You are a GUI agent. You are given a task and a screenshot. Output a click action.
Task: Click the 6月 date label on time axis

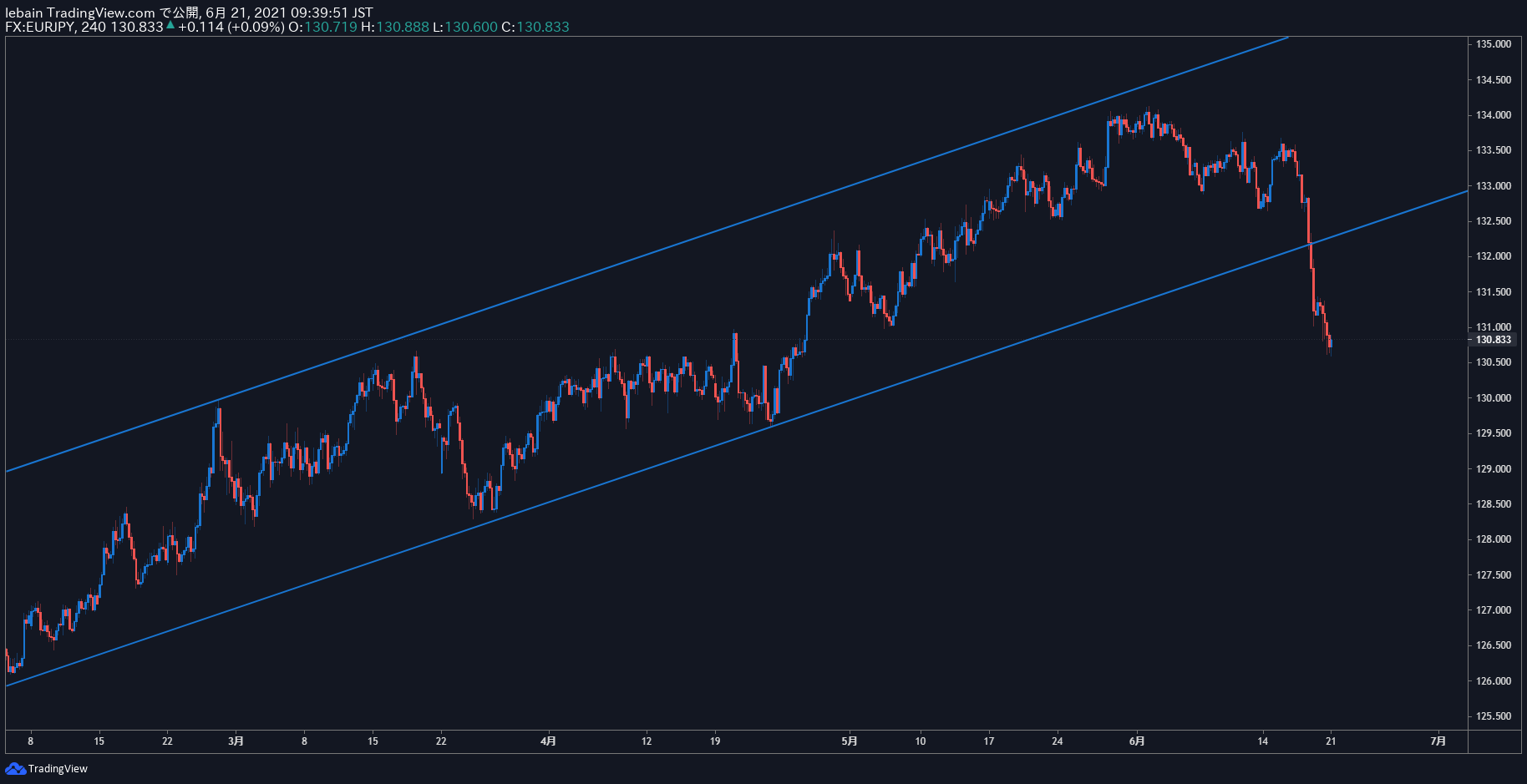pyautogui.click(x=1137, y=741)
